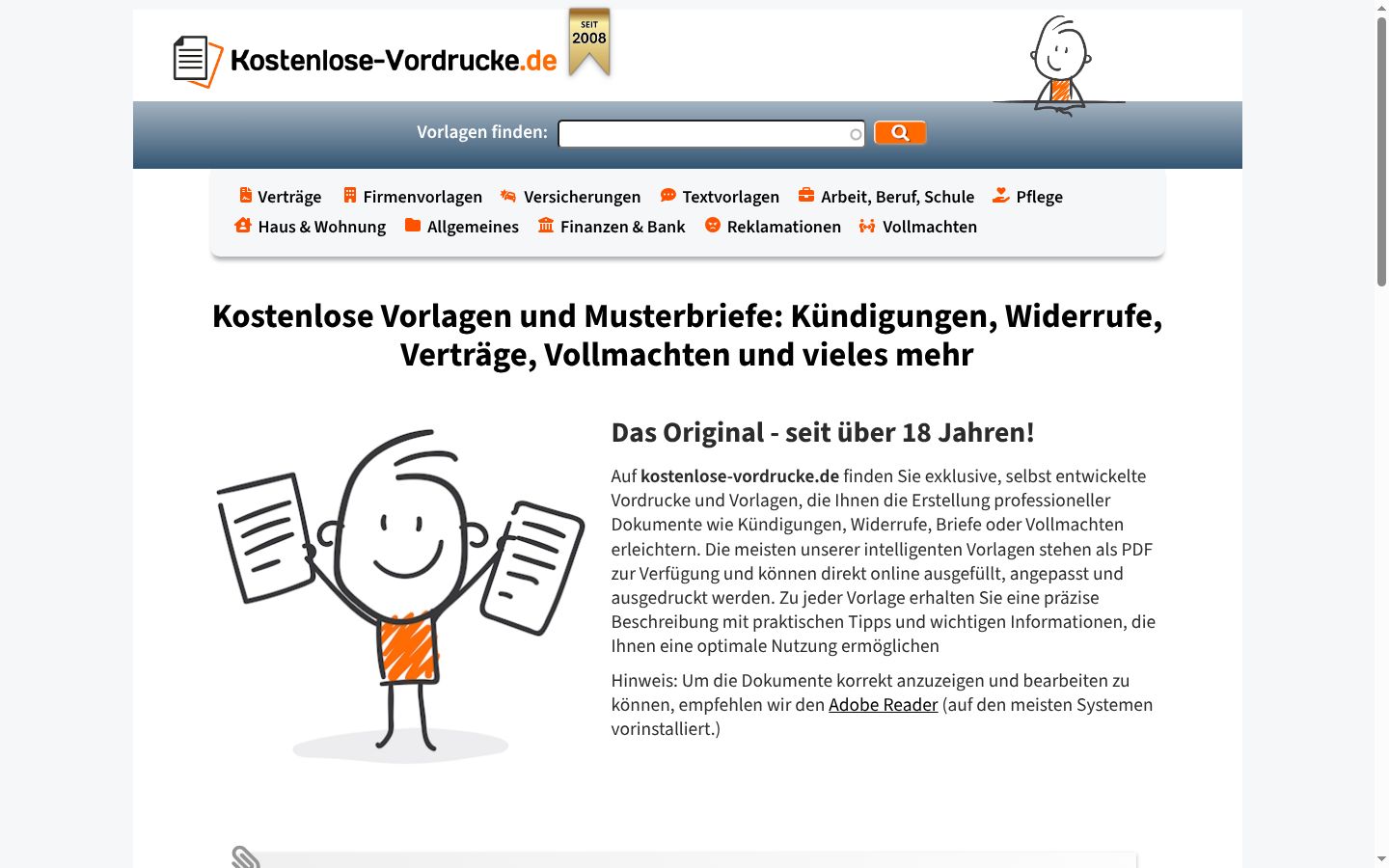Click the Finanzen & Bank building icon
This screenshot has width=1389, height=868.
[546, 225]
